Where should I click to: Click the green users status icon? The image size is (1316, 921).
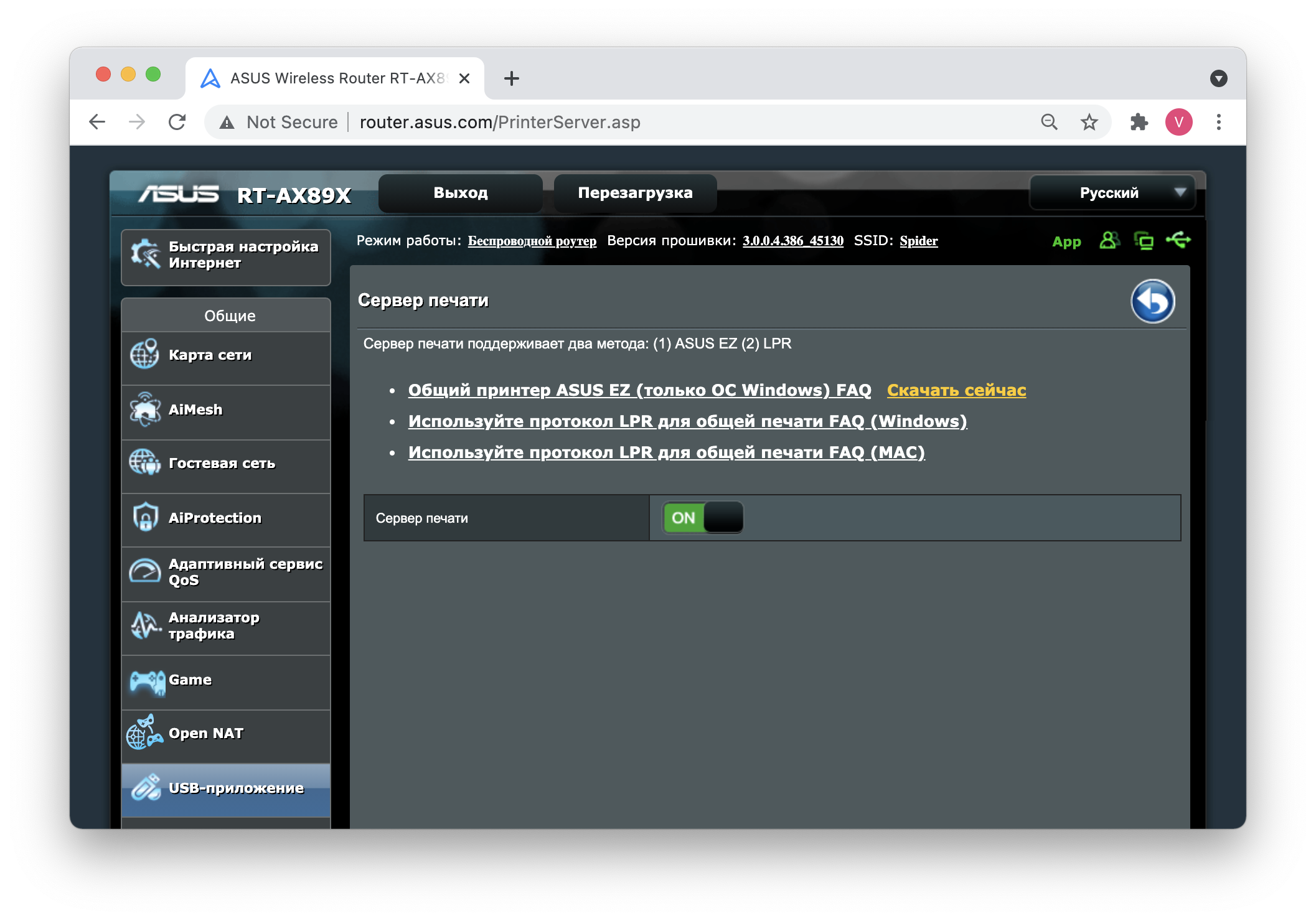1109,240
